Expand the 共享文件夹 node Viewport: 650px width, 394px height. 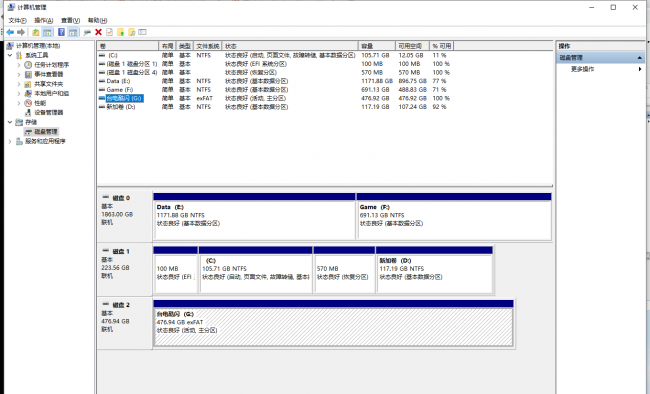(x=19, y=84)
